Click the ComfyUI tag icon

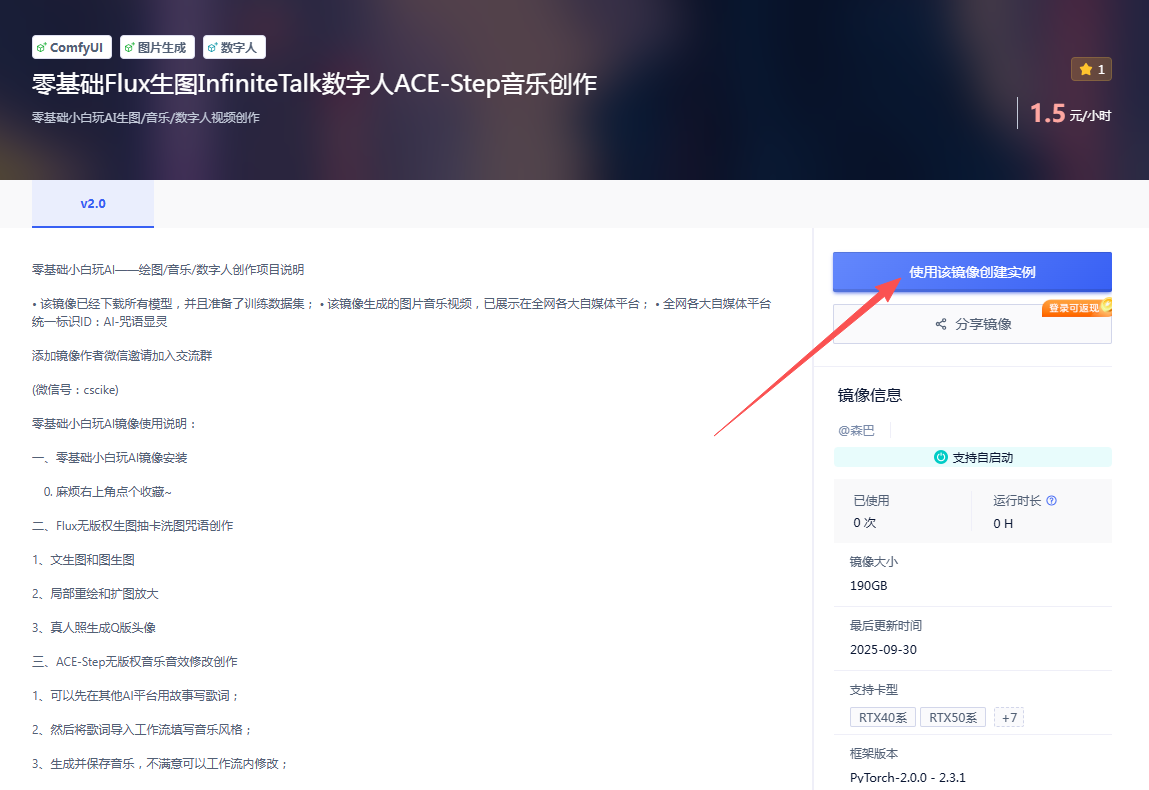[42, 48]
